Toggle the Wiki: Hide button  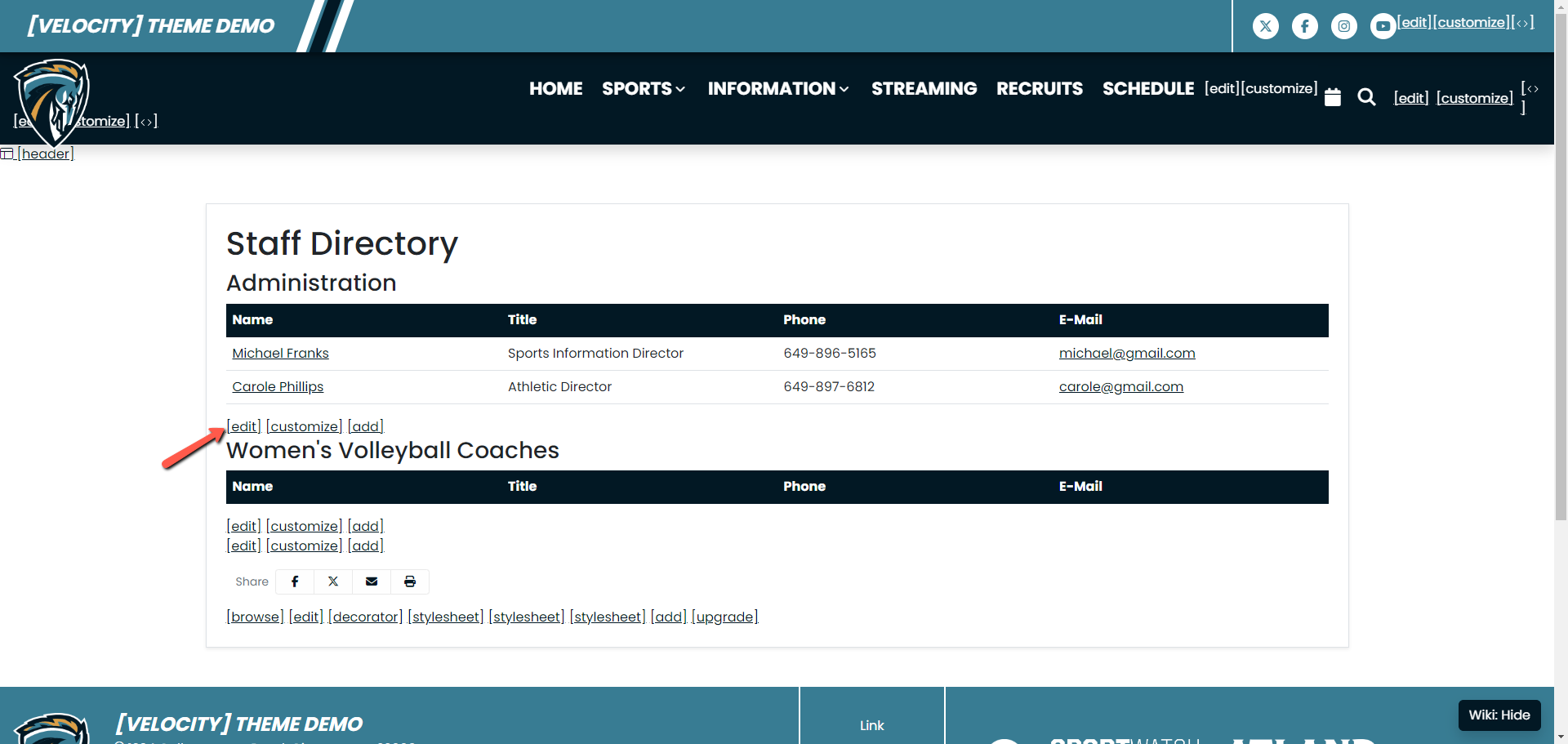point(1499,715)
